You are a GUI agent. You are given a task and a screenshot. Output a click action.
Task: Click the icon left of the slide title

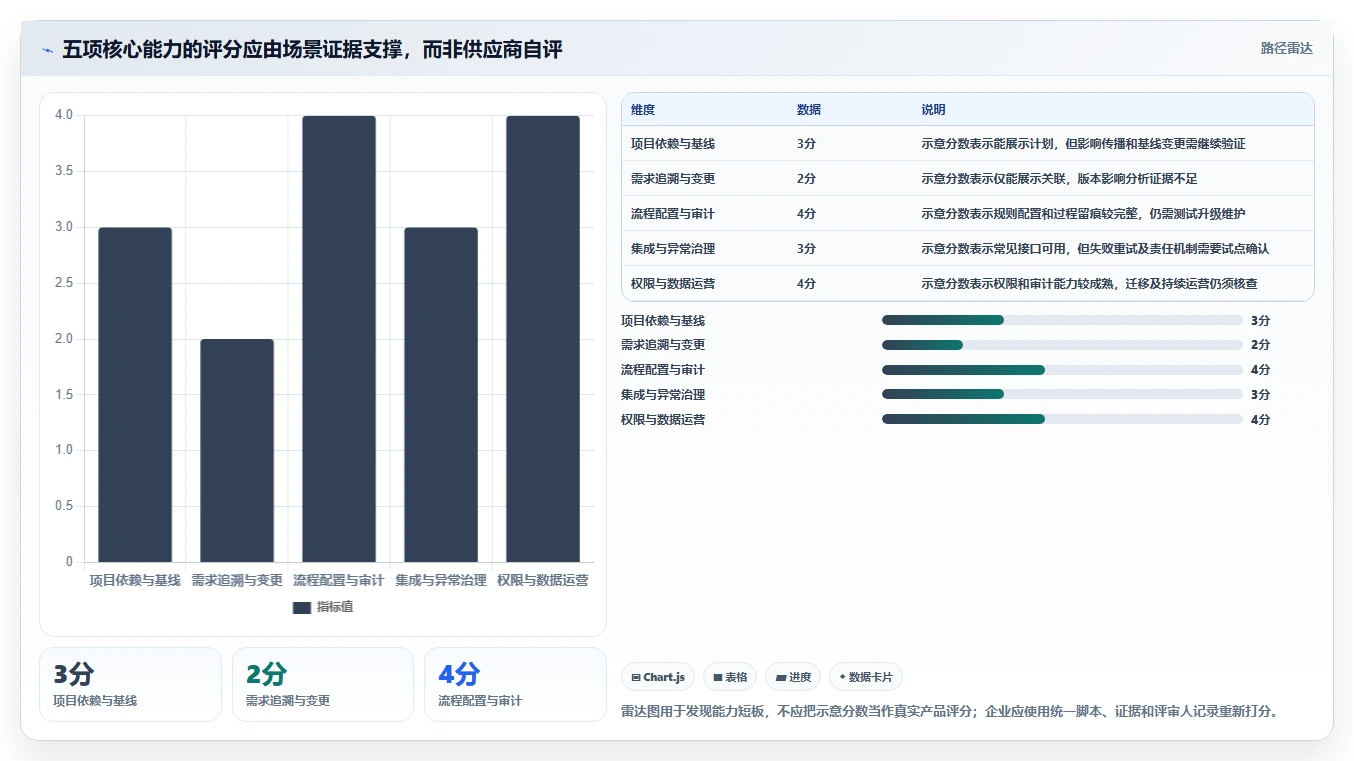point(48,50)
